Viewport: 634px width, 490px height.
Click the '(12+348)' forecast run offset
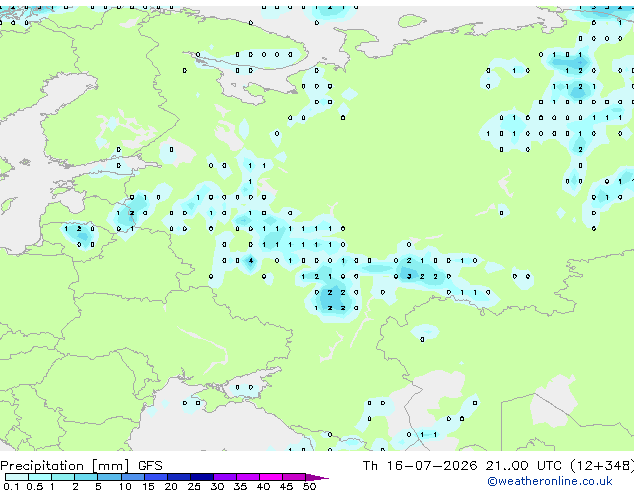pos(602,466)
